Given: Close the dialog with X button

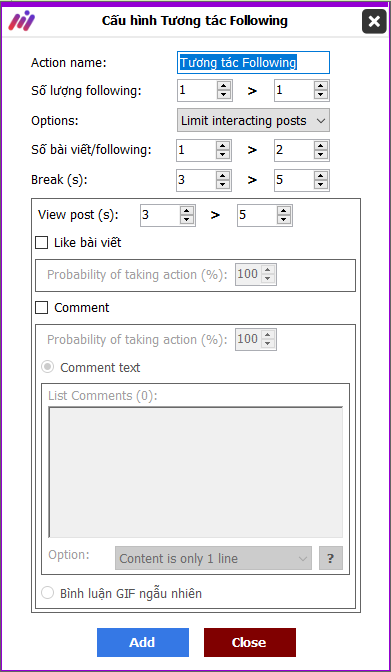Looking at the screenshot, I should 374,21.
